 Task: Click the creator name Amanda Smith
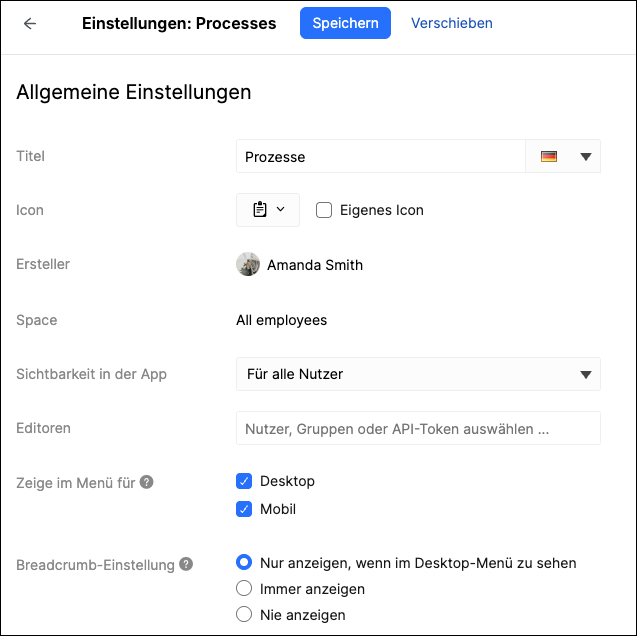[x=315, y=265]
